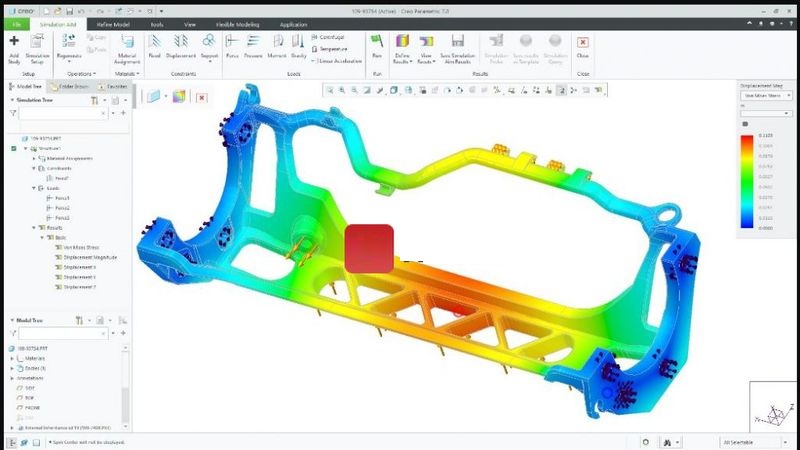
Task: Click Linear Acceleration load option
Action: click(x=336, y=61)
